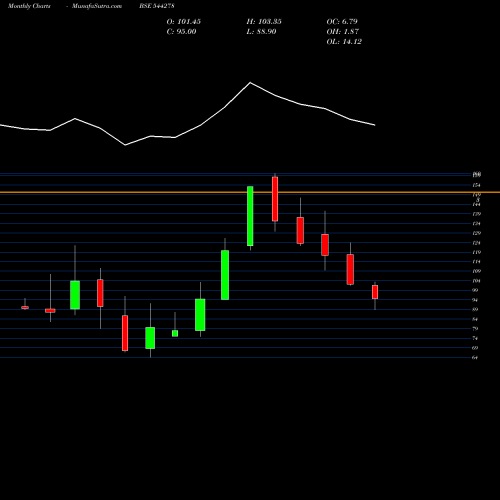Click the 144 price axis label
500x500 pixels.
(477, 204)
